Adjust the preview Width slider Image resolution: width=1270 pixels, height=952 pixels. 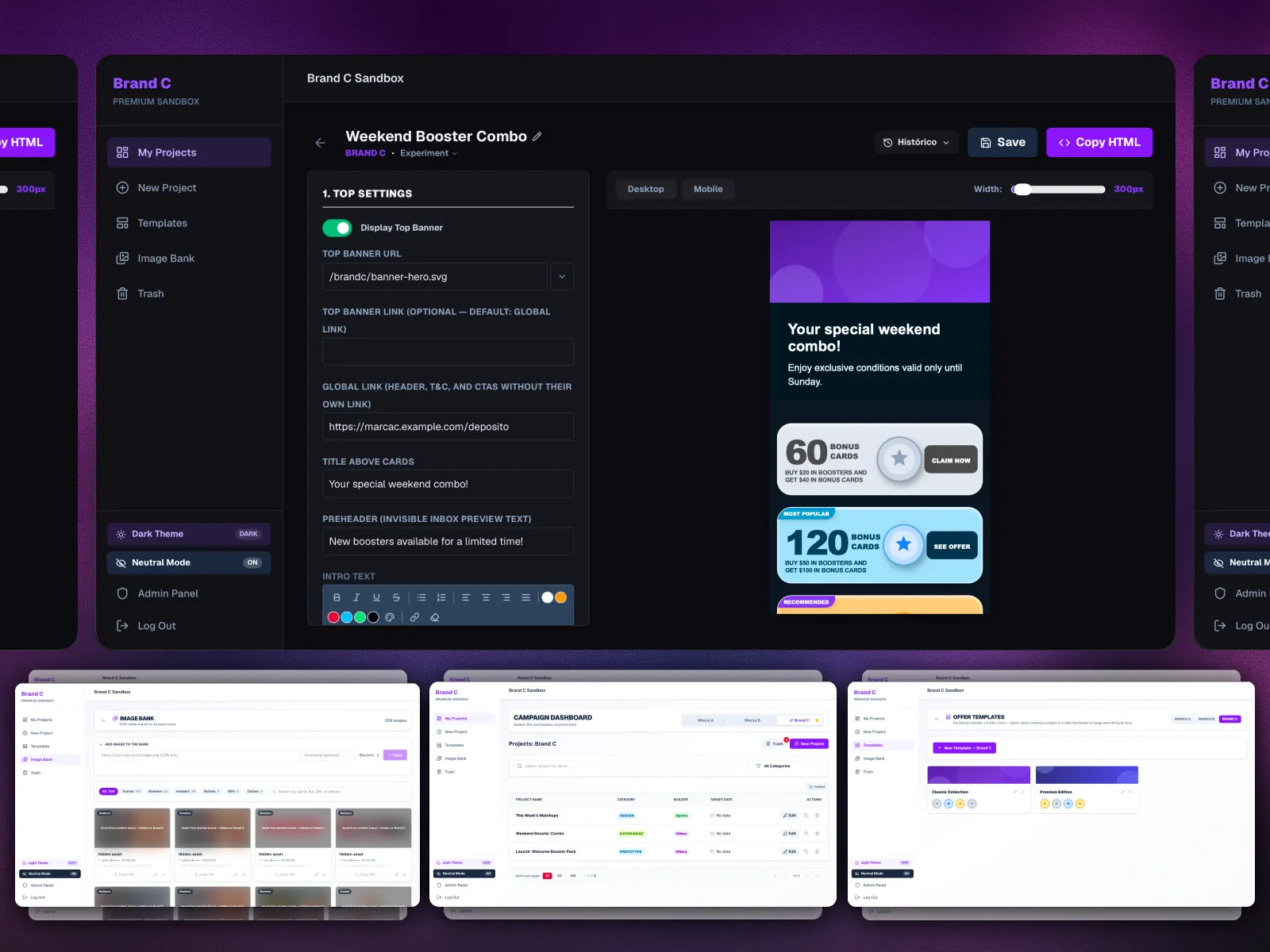pos(1058,190)
